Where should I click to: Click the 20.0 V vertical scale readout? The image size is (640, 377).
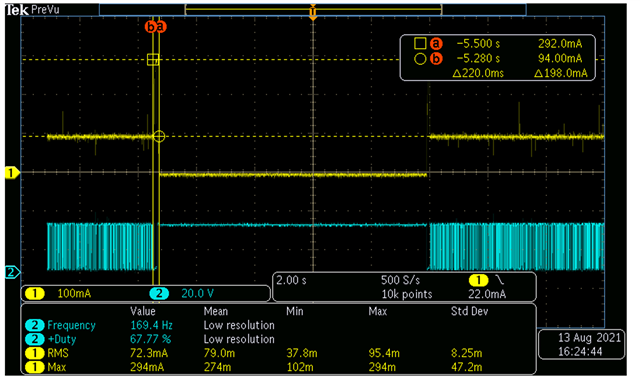pyautogui.click(x=198, y=293)
